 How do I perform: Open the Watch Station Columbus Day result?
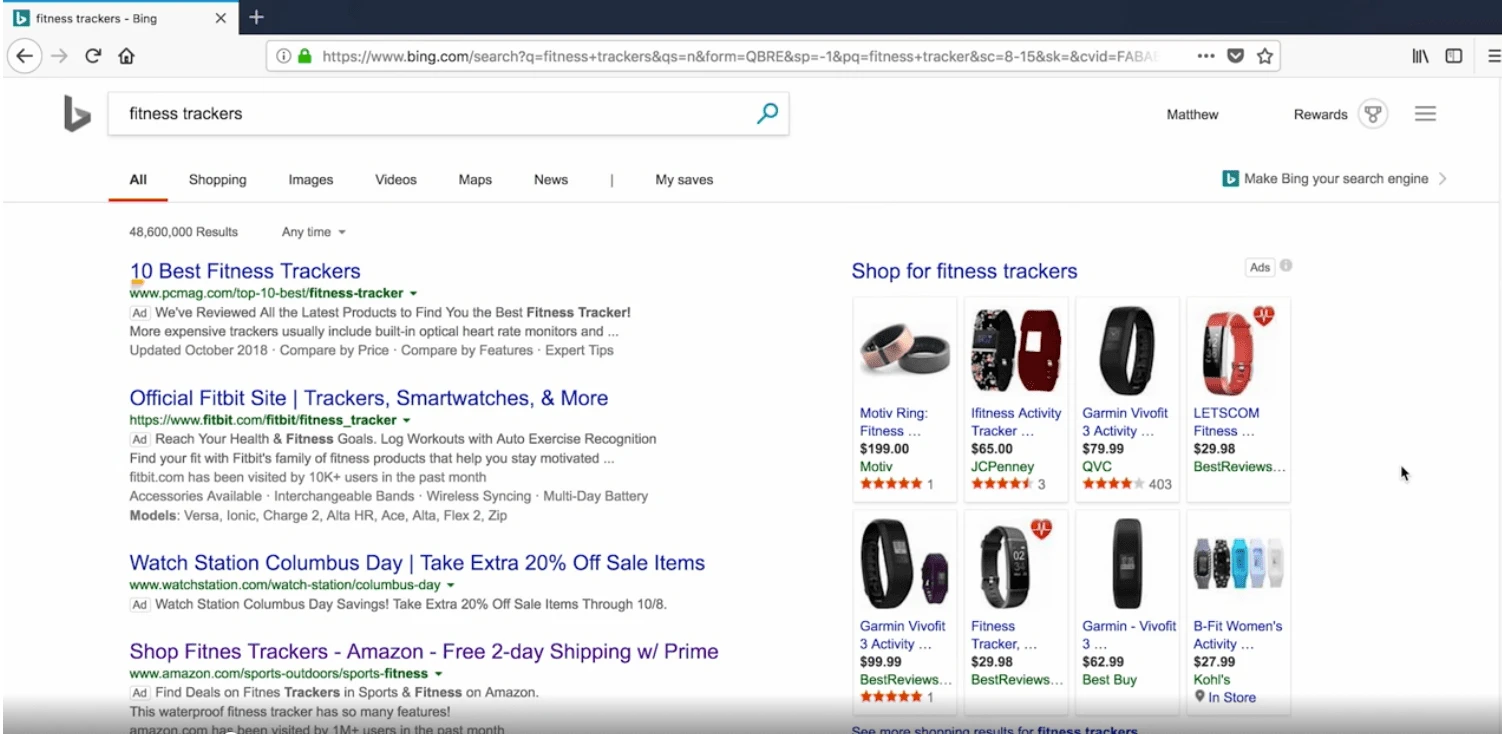417,563
